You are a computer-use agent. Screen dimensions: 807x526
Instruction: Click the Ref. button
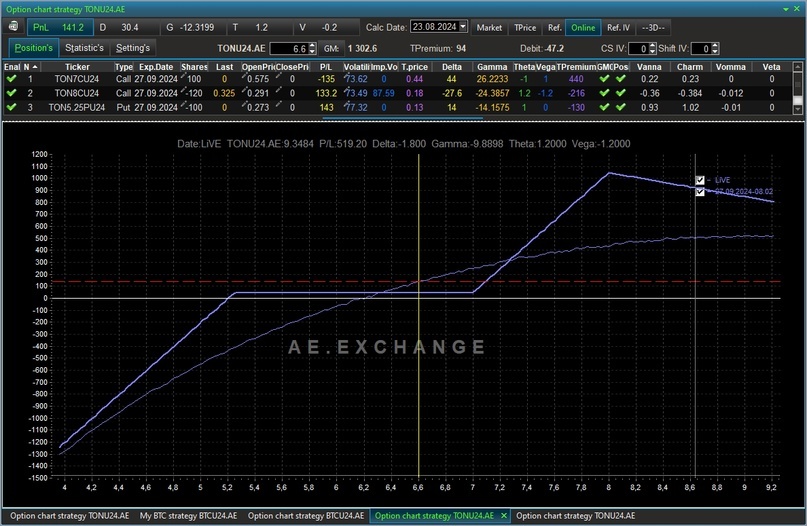tap(554, 28)
